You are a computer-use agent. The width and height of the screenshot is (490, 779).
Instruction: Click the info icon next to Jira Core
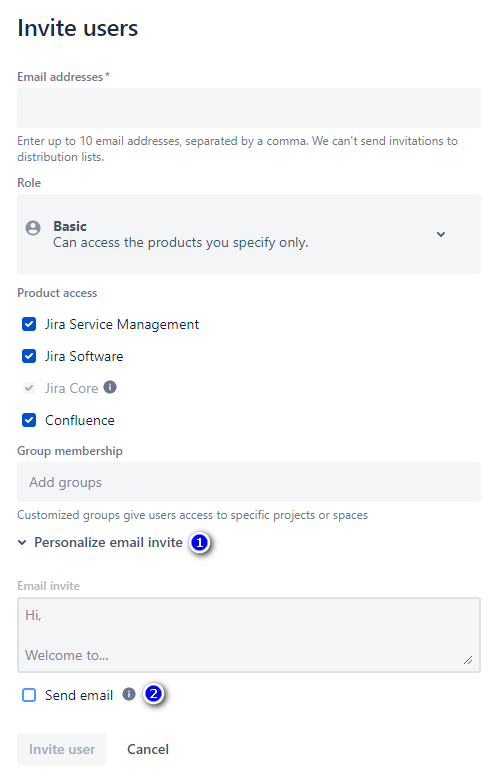pos(110,387)
